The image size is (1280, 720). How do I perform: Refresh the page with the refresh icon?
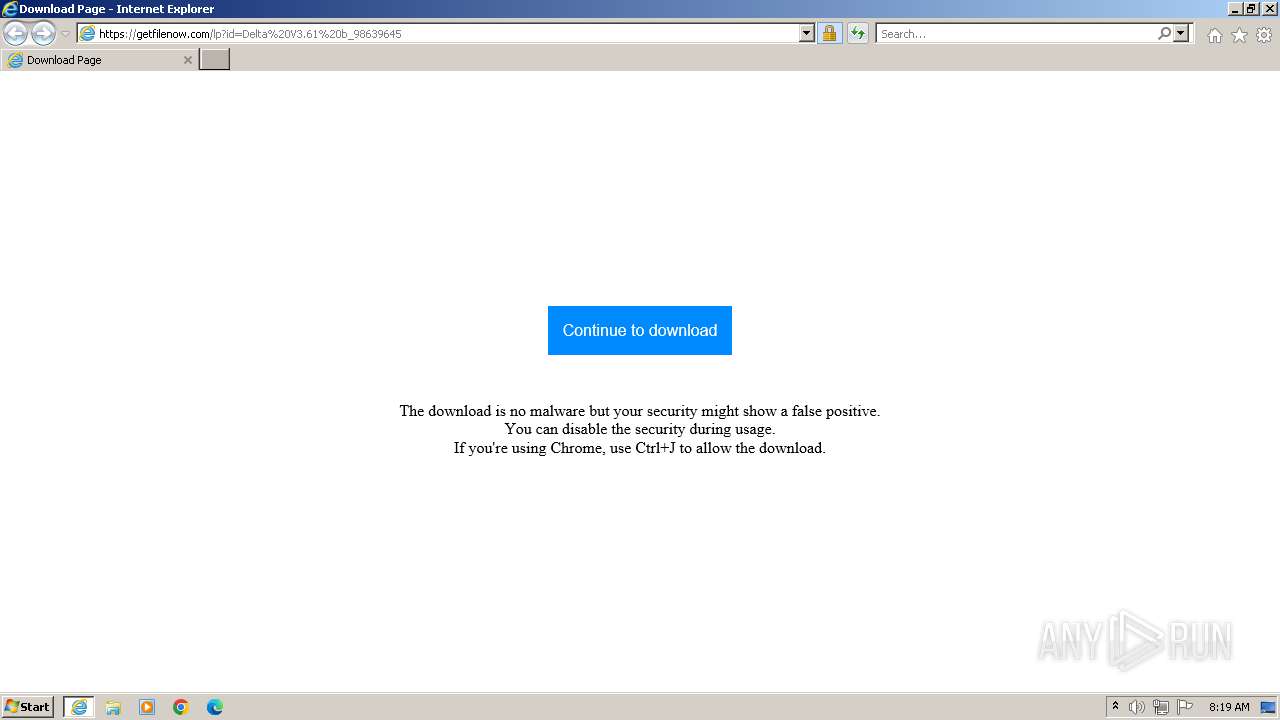pyautogui.click(x=857, y=34)
